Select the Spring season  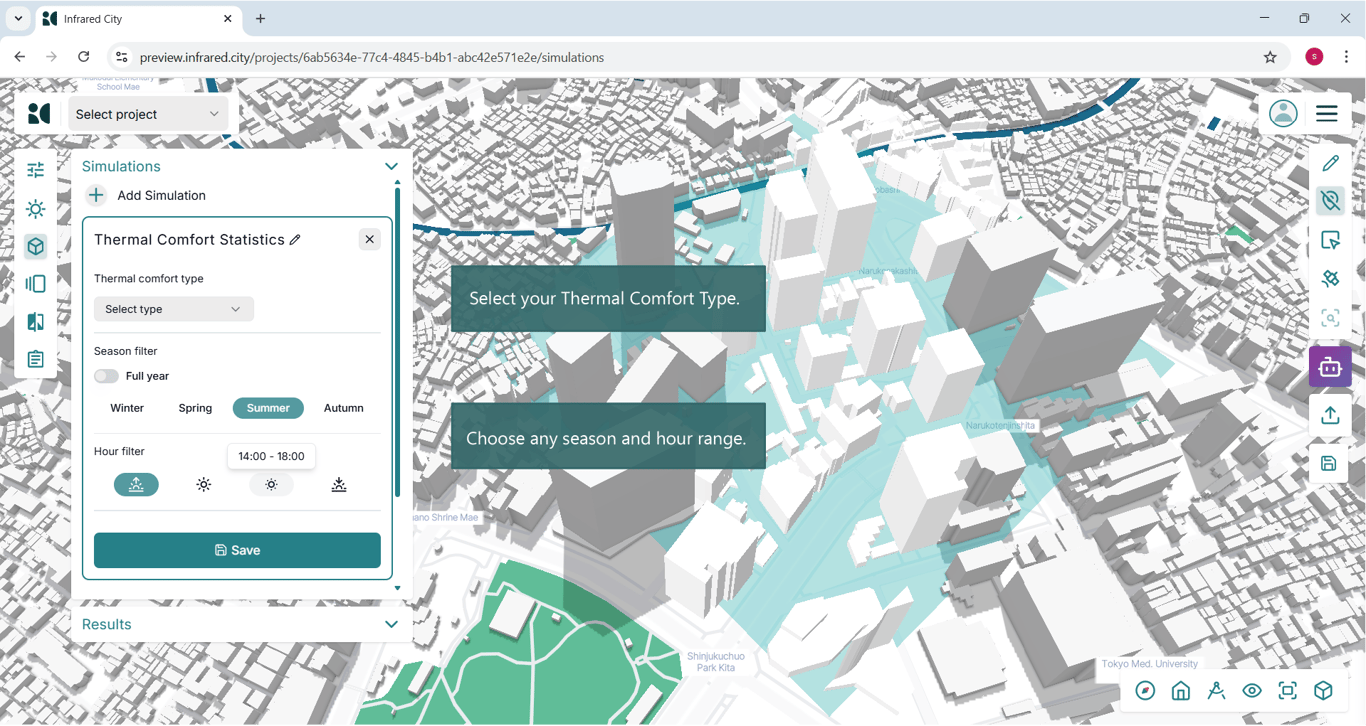pyautogui.click(x=195, y=408)
